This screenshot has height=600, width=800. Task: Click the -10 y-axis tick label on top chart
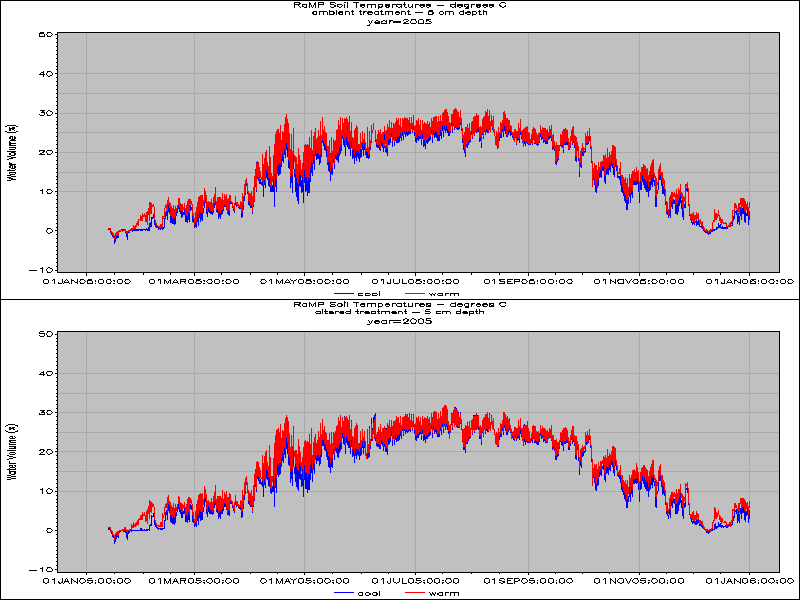pyautogui.click(x=43, y=270)
